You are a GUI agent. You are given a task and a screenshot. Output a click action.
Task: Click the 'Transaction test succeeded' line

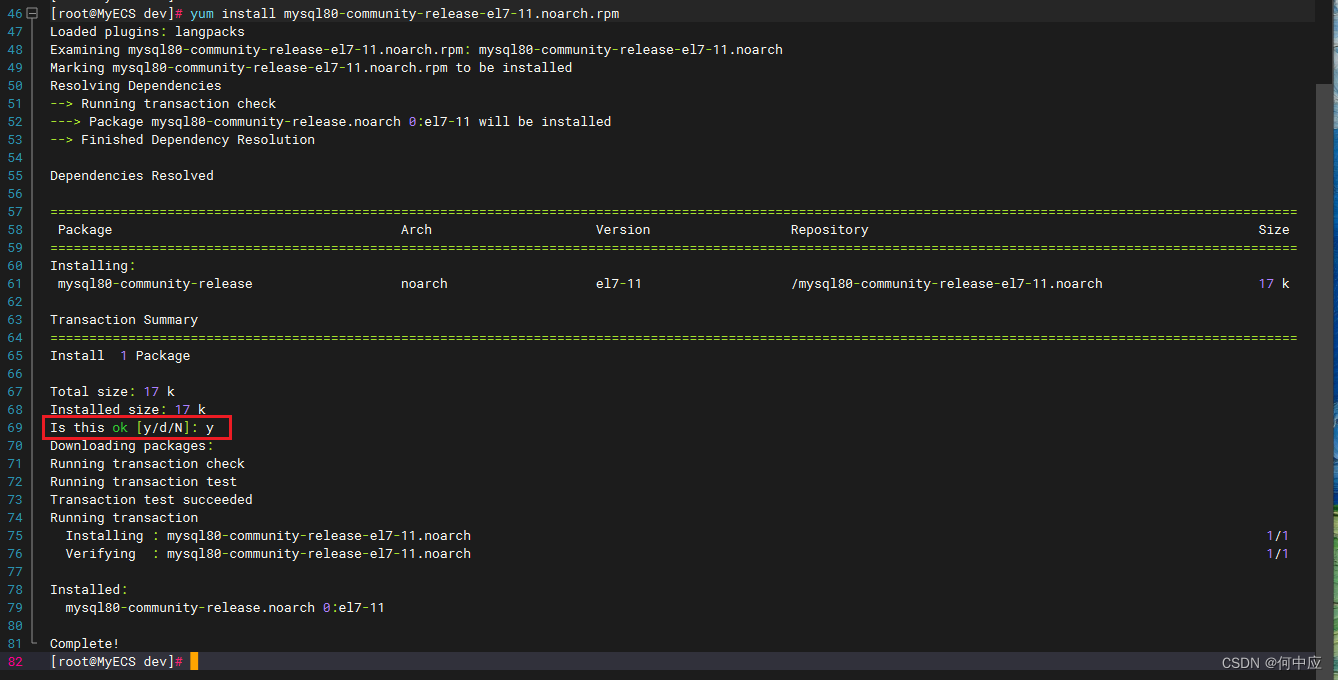click(151, 500)
